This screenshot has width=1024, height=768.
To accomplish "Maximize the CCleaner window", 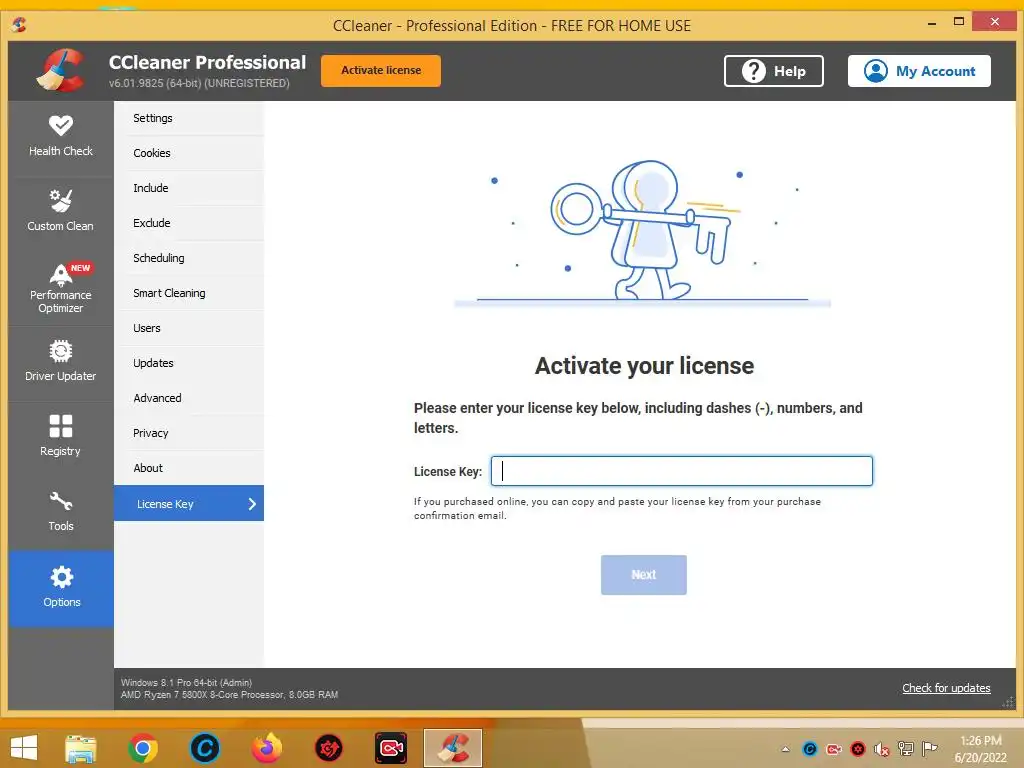I will click(959, 22).
